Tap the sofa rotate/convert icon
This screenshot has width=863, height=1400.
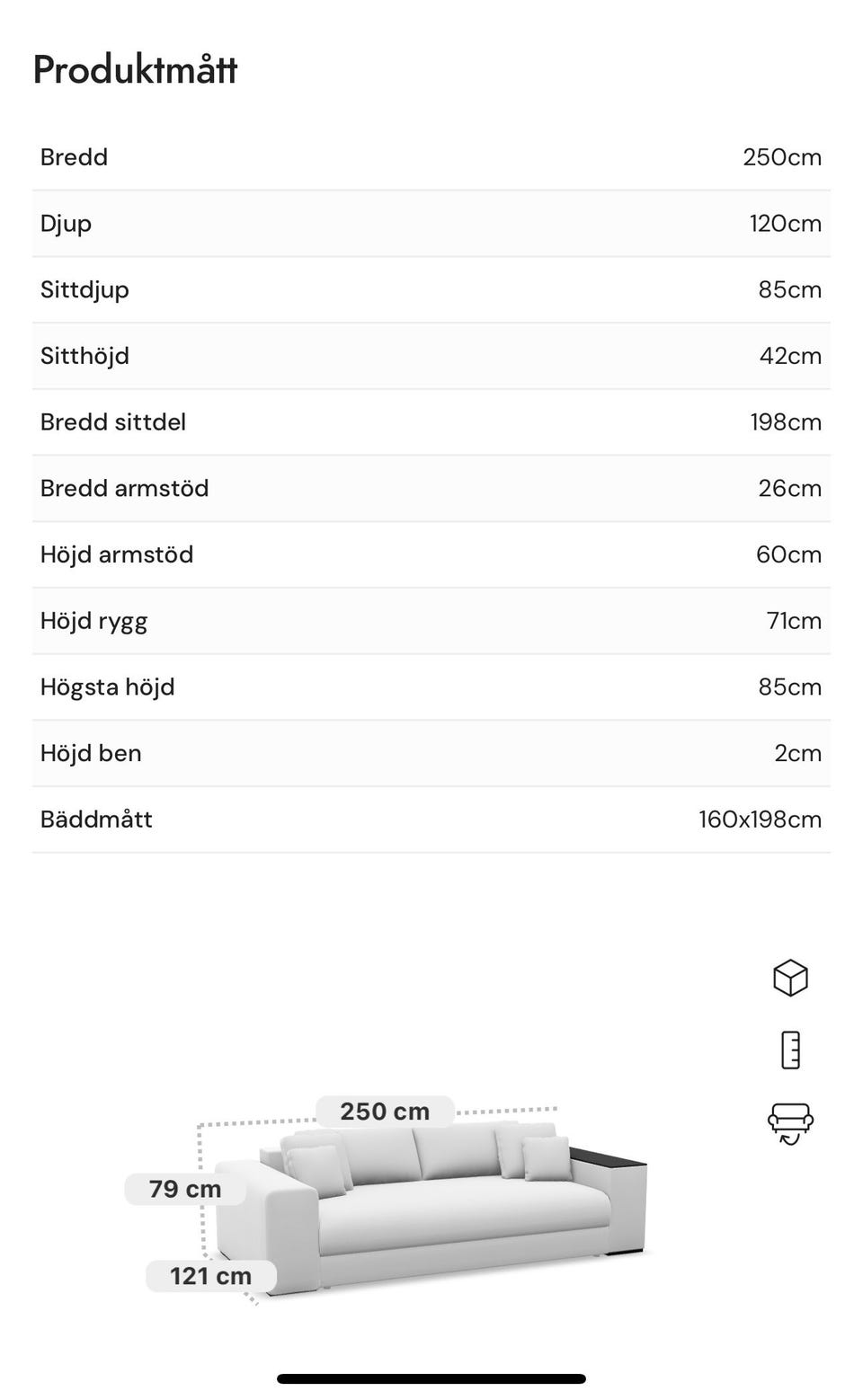click(x=790, y=1123)
